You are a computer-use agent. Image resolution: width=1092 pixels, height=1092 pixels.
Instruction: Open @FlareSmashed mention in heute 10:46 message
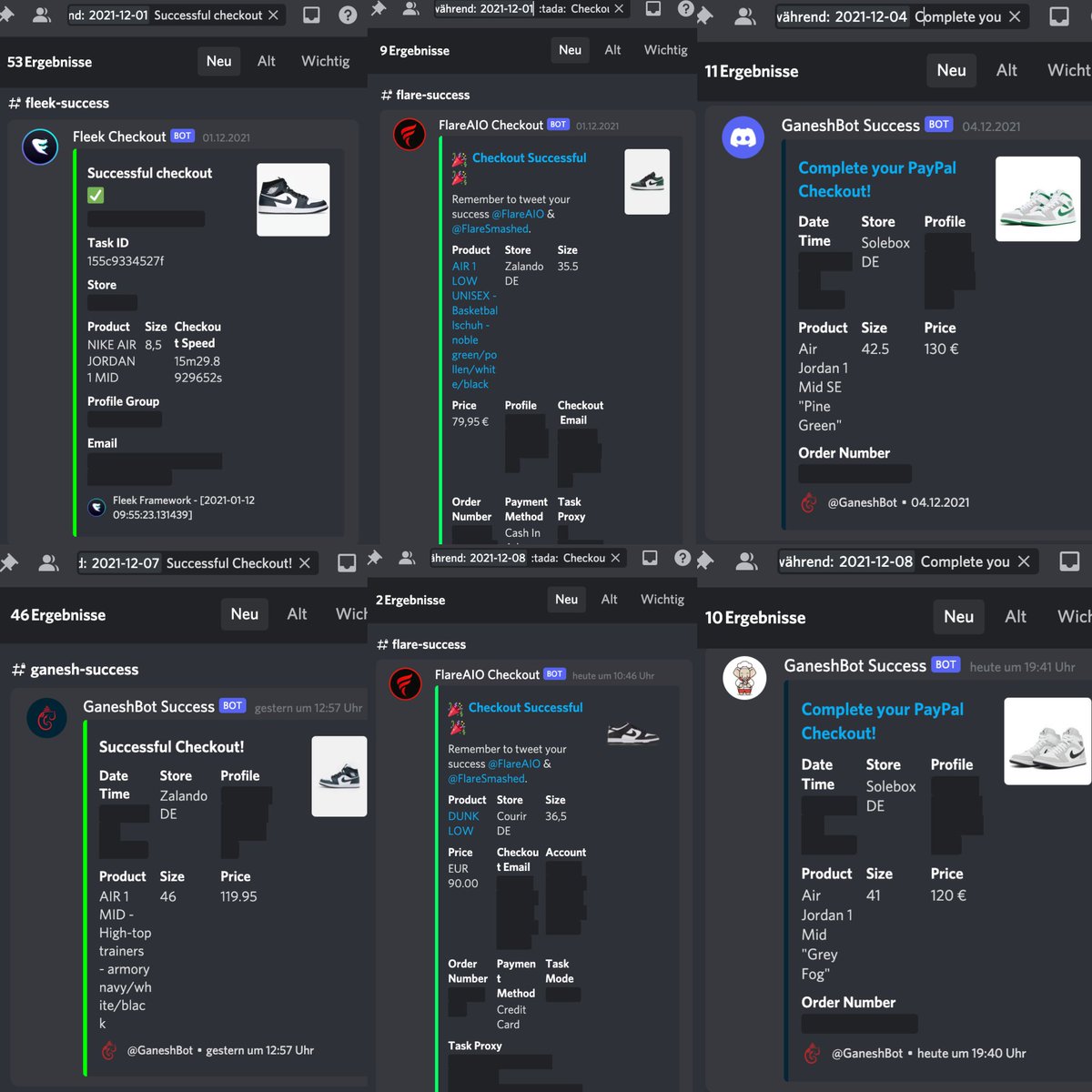(x=486, y=779)
